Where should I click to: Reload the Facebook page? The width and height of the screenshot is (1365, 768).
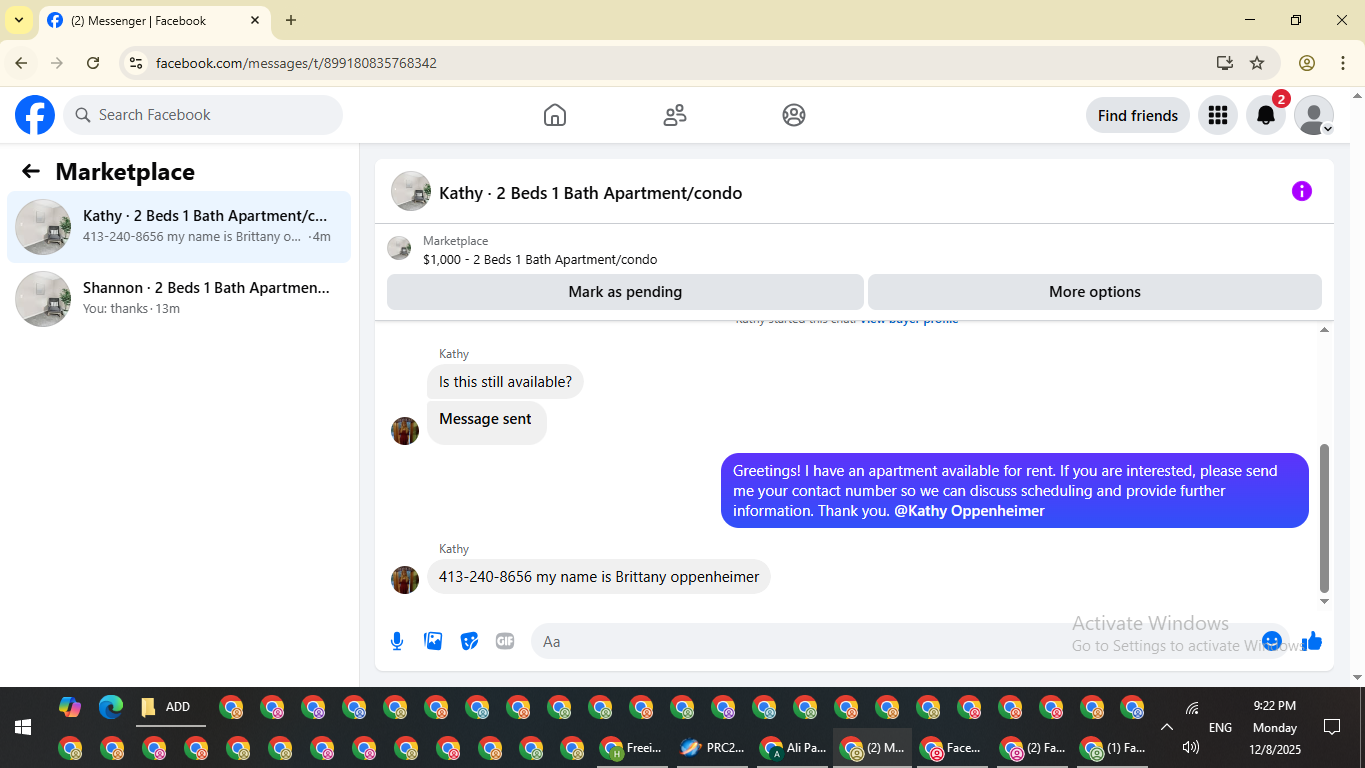[93, 63]
